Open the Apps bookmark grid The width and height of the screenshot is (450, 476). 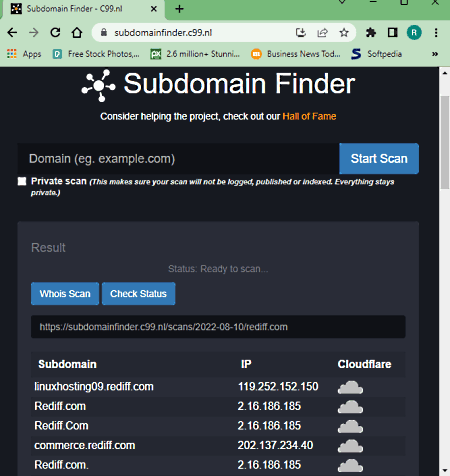click(24, 54)
